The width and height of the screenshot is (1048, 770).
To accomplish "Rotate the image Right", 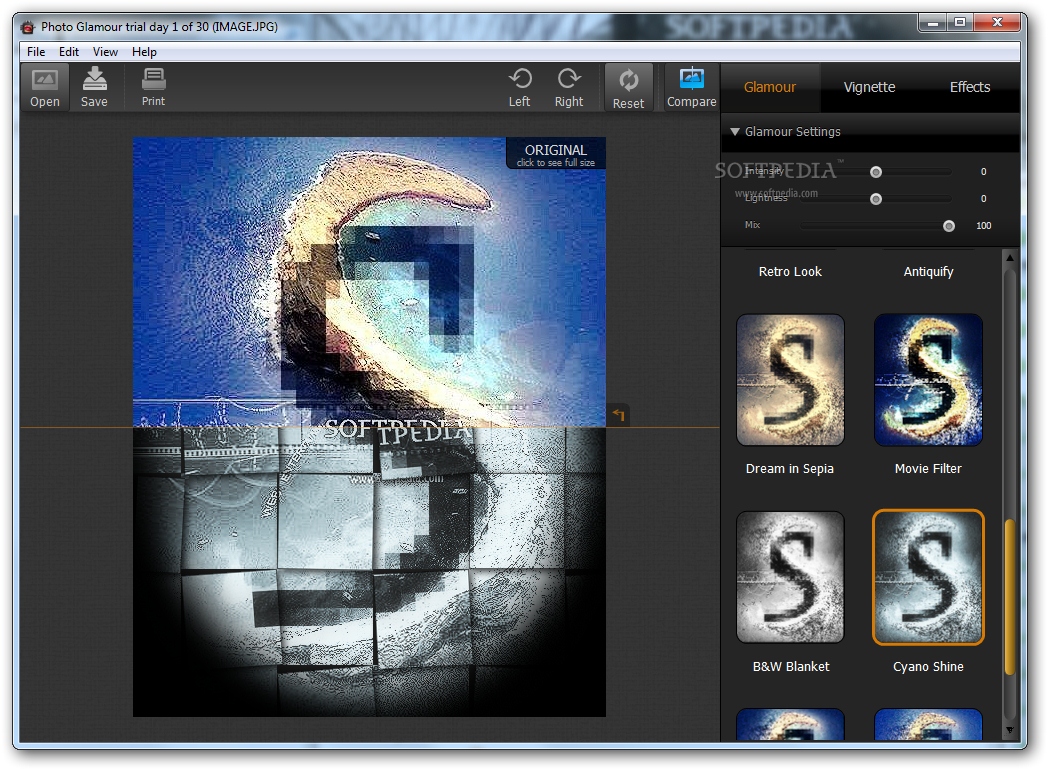I will tap(569, 87).
